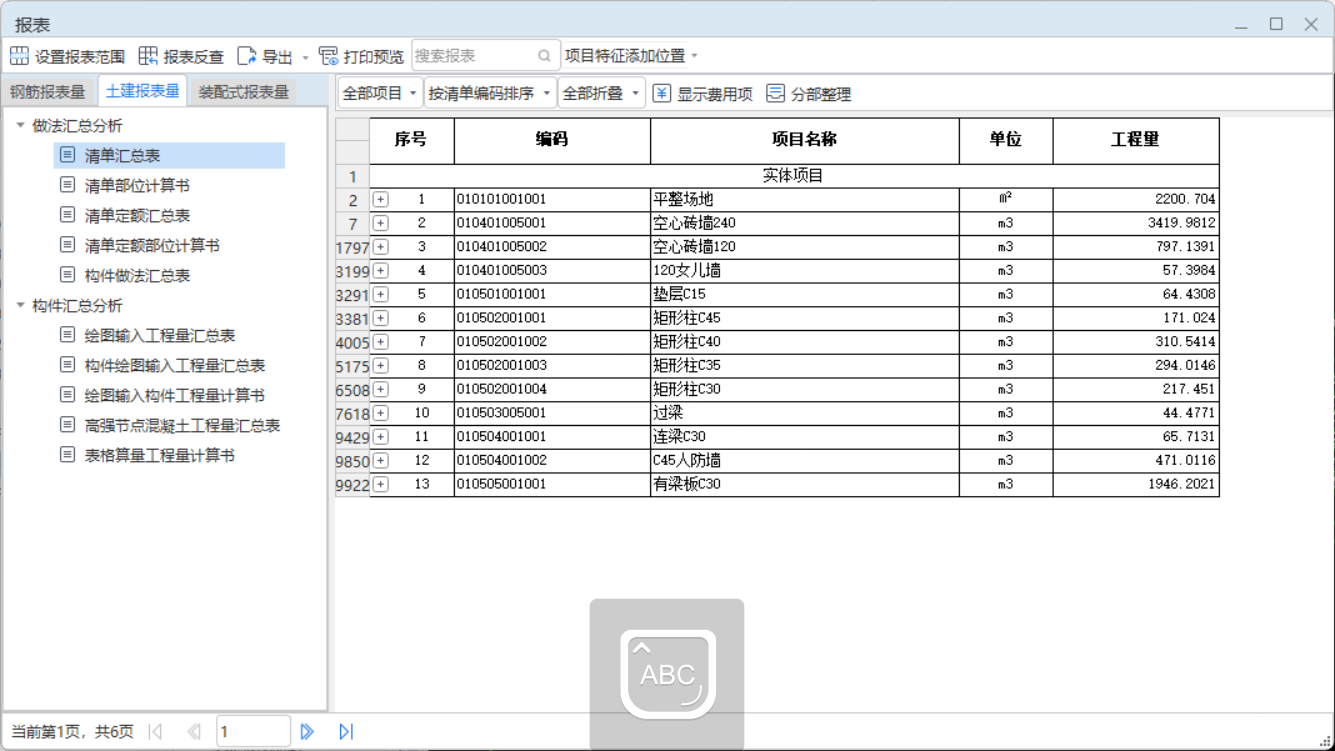Click the 绘图输入工程量汇总表 document icon
Image resolution: width=1335 pixels, height=751 pixels.
click(x=67, y=335)
